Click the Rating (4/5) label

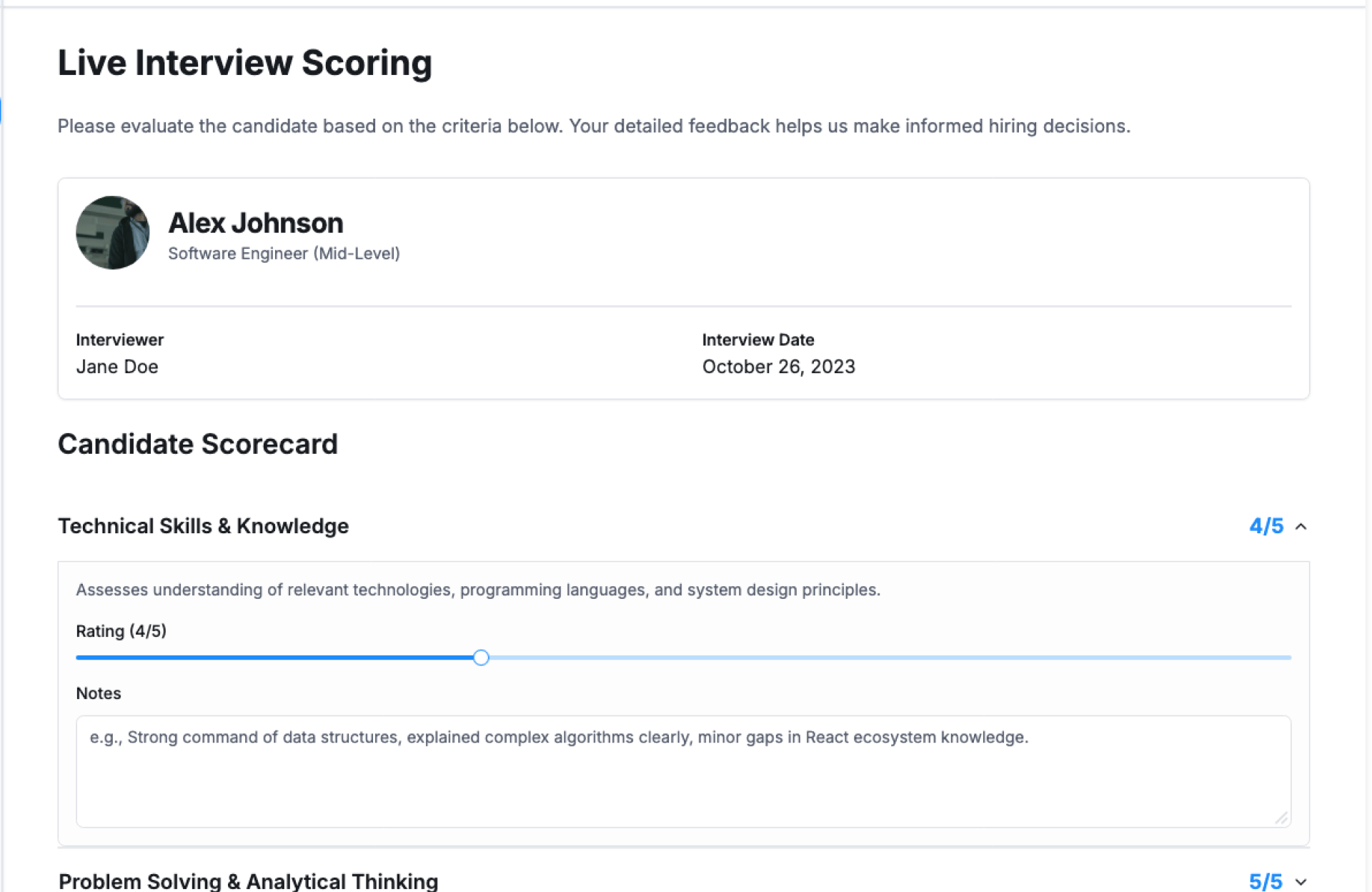(121, 631)
